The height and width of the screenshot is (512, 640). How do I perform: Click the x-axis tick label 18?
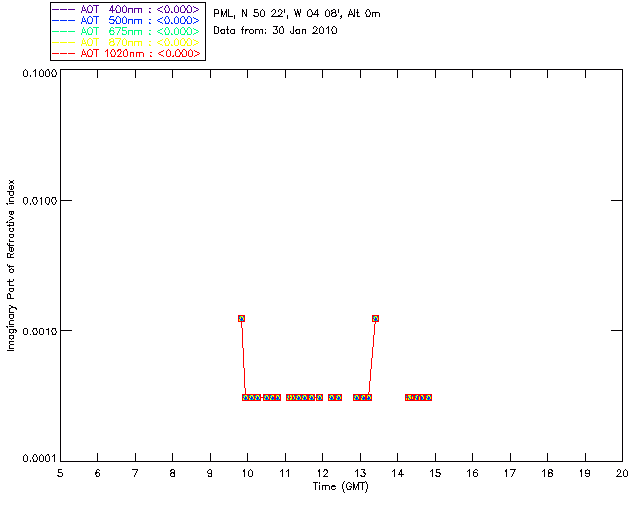[548, 473]
